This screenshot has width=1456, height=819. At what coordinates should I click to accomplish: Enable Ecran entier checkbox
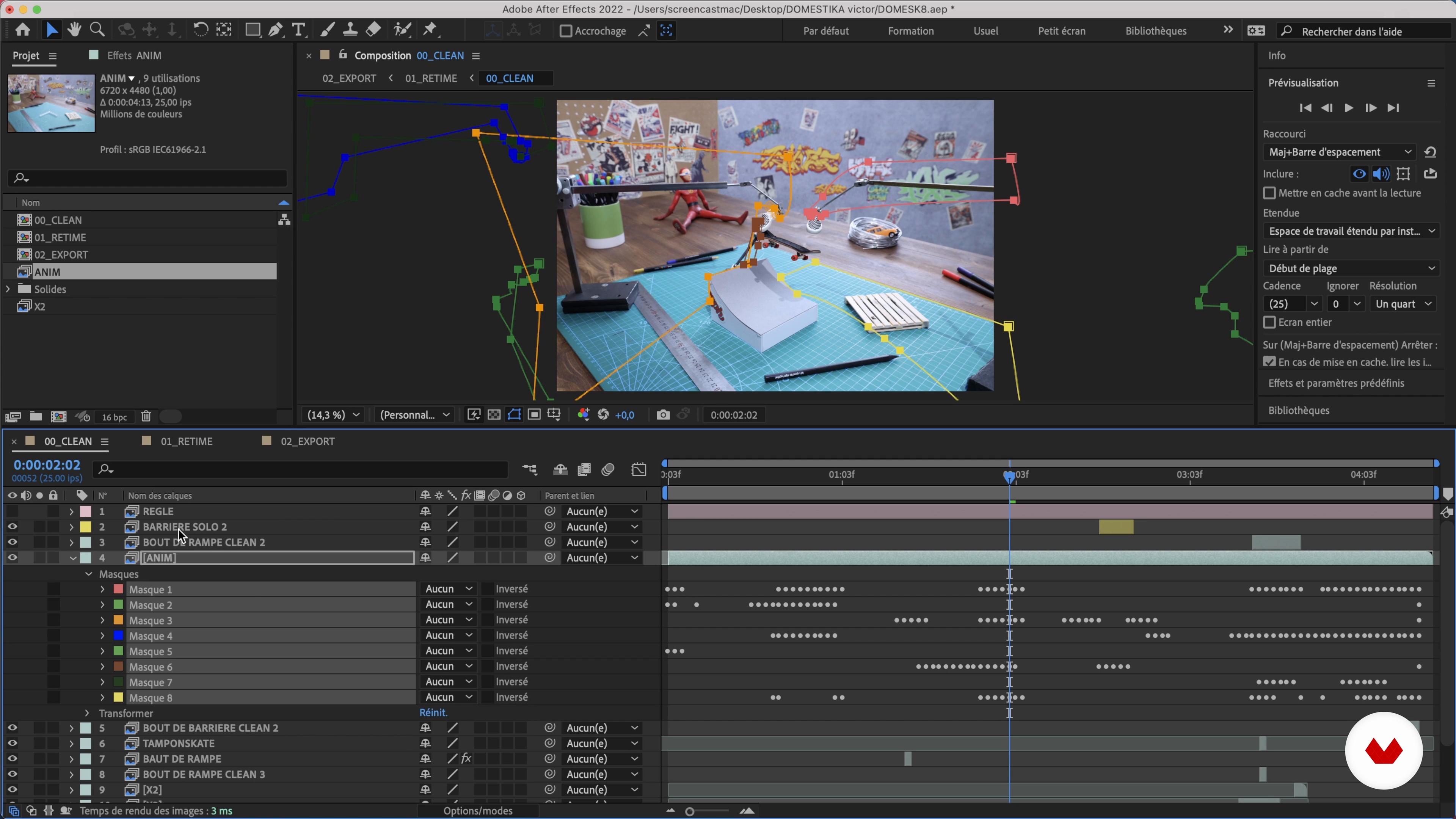pyautogui.click(x=1269, y=322)
